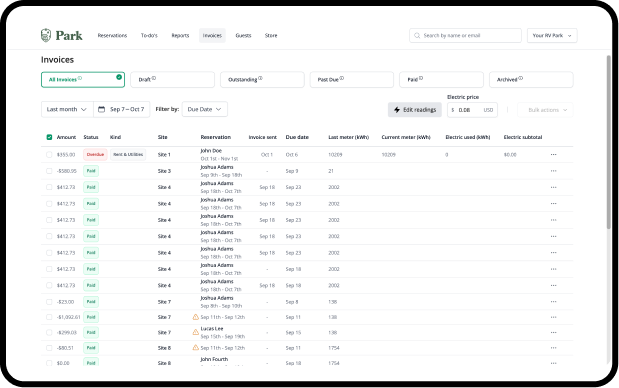Click the Amount column header

click(x=66, y=137)
